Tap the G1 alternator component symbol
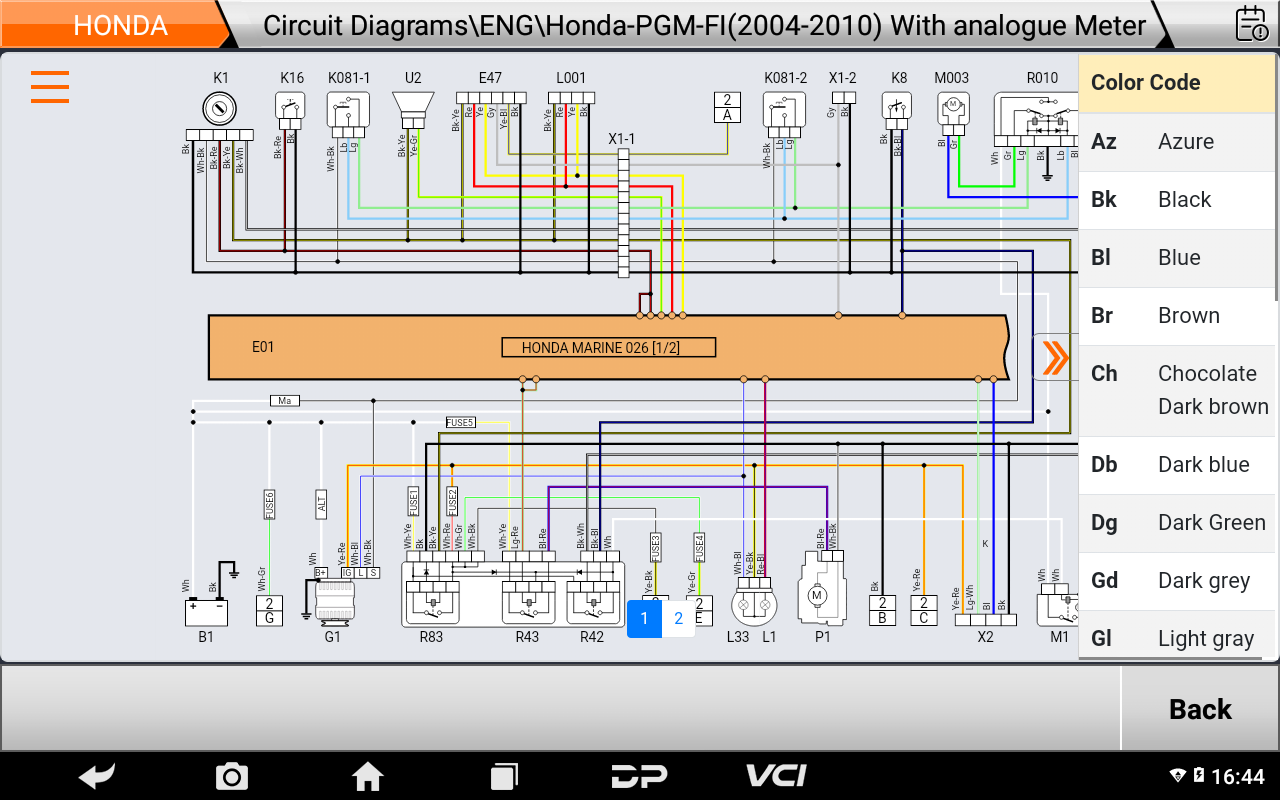Screen dimensions: 1280x800 pyautogui.click(x=331, y=600)
